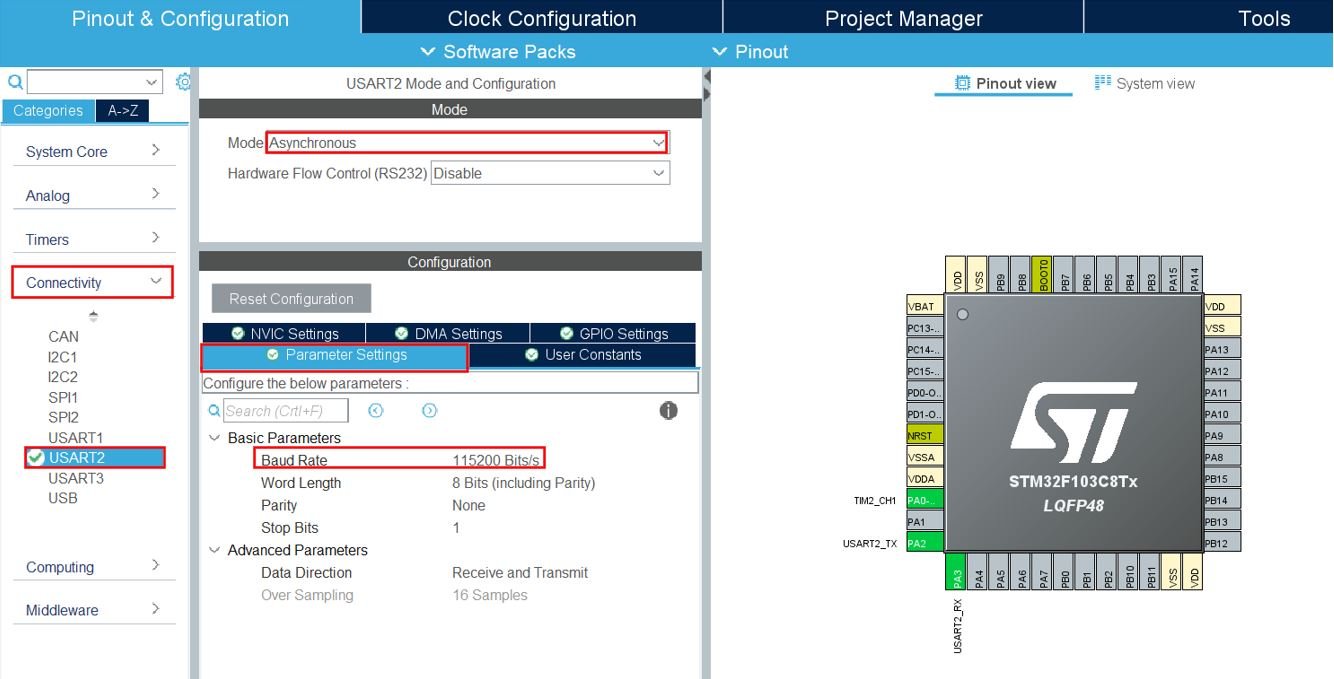
Task: Select the green PA2 pin on chip
Action: (925, 543)
